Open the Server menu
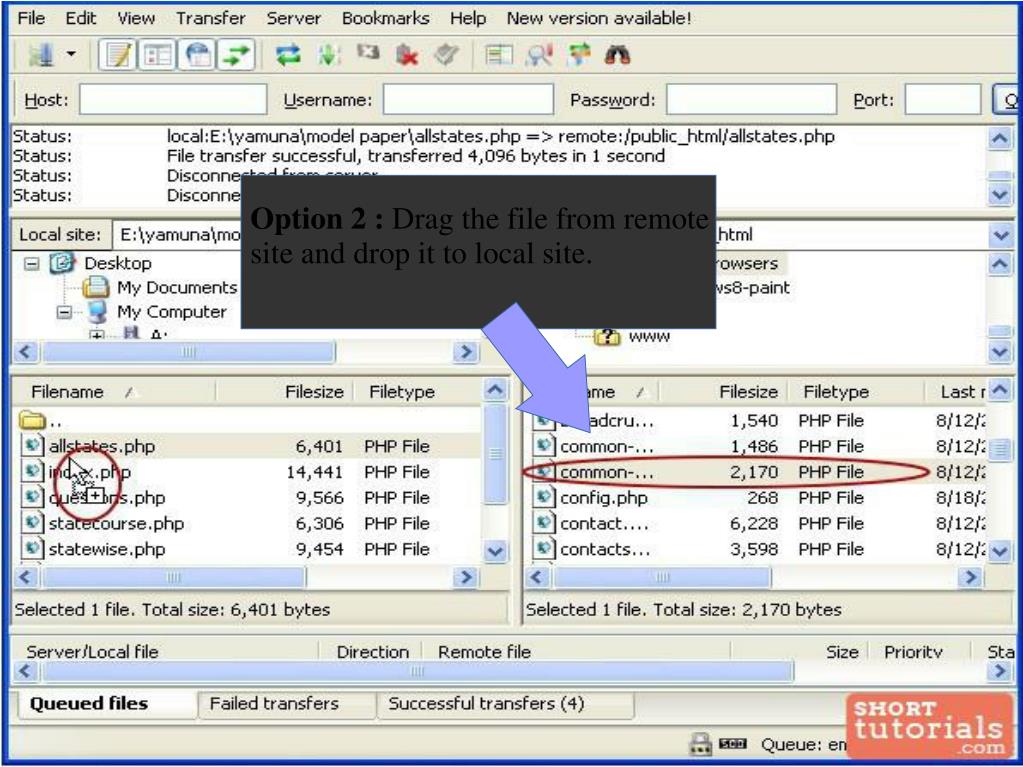 tap(293, 18)
